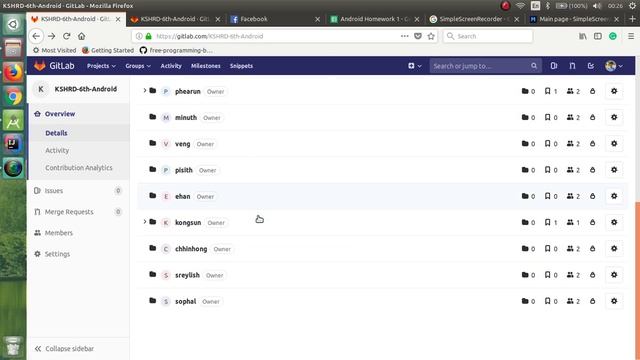The image size is (640, 360).
Task: Open the minuth subgroup
Action: tap(186, 118)
